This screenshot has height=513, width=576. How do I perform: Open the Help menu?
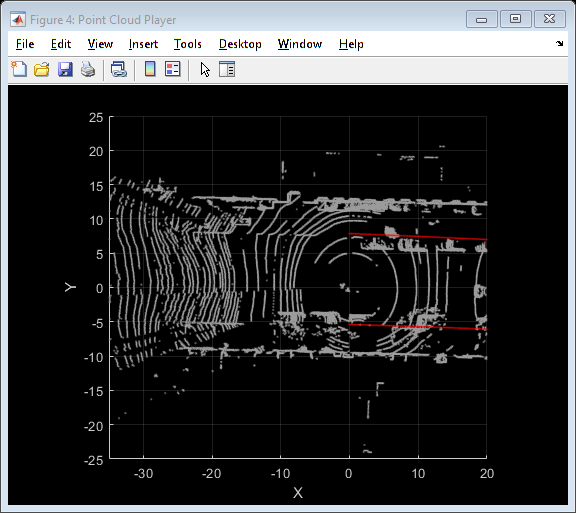pyautogui.click(x=351, y=44)
